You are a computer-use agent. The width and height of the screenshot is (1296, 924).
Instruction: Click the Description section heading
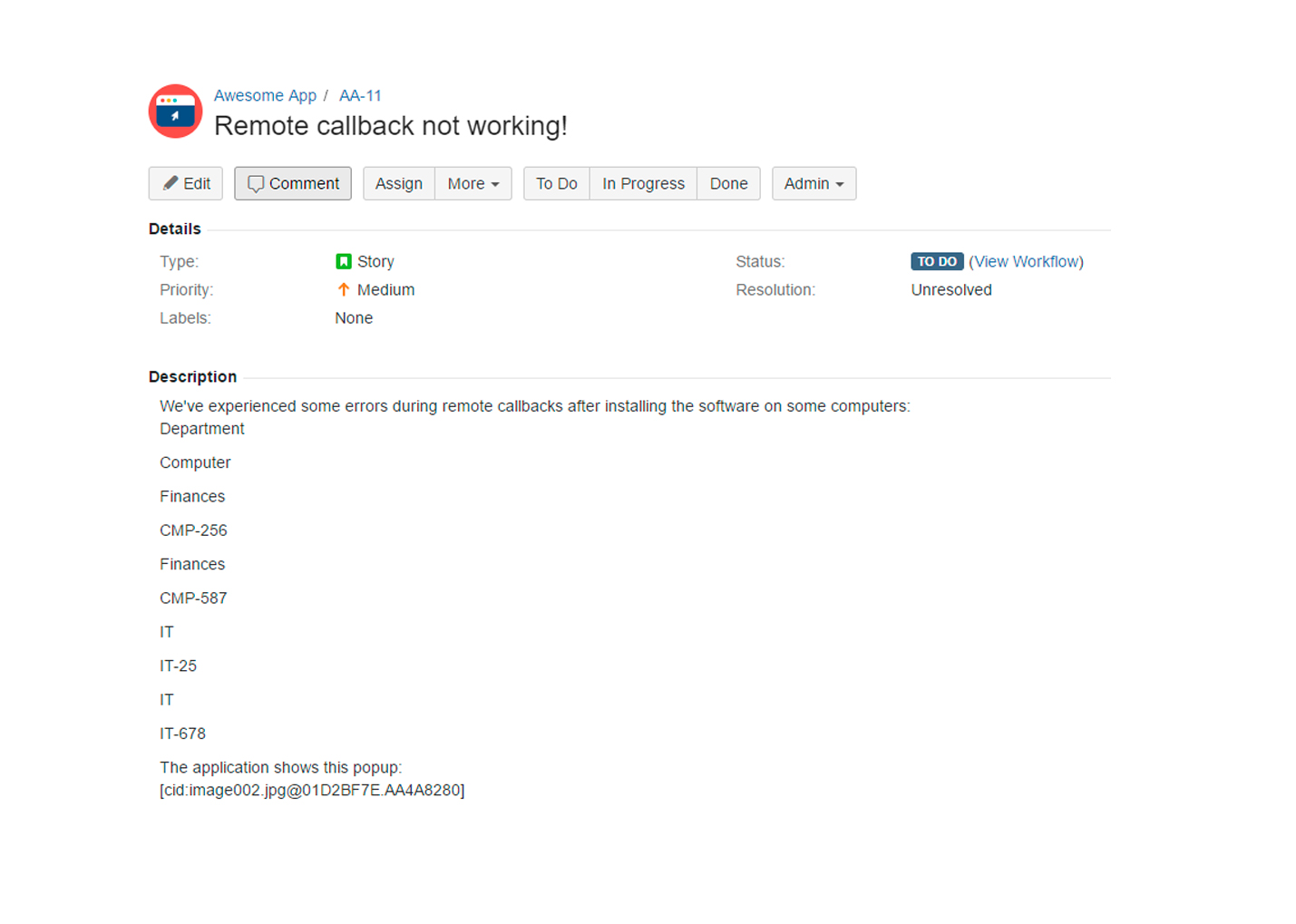(192, 377)
